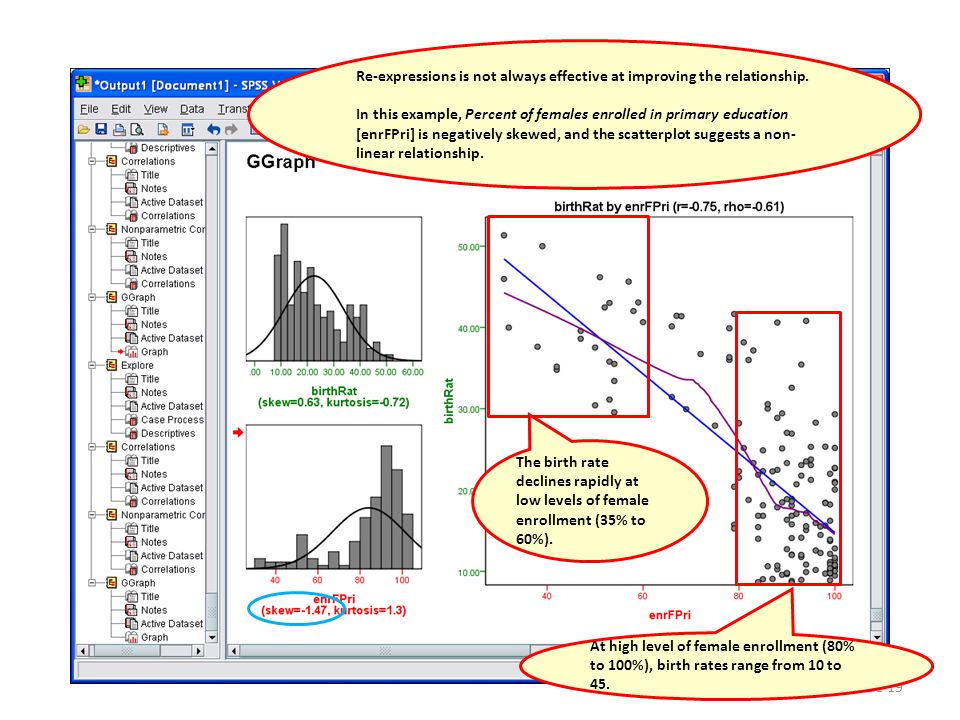Select the last Graph item in the outline

pyautogui.click(x=154, y=637)
